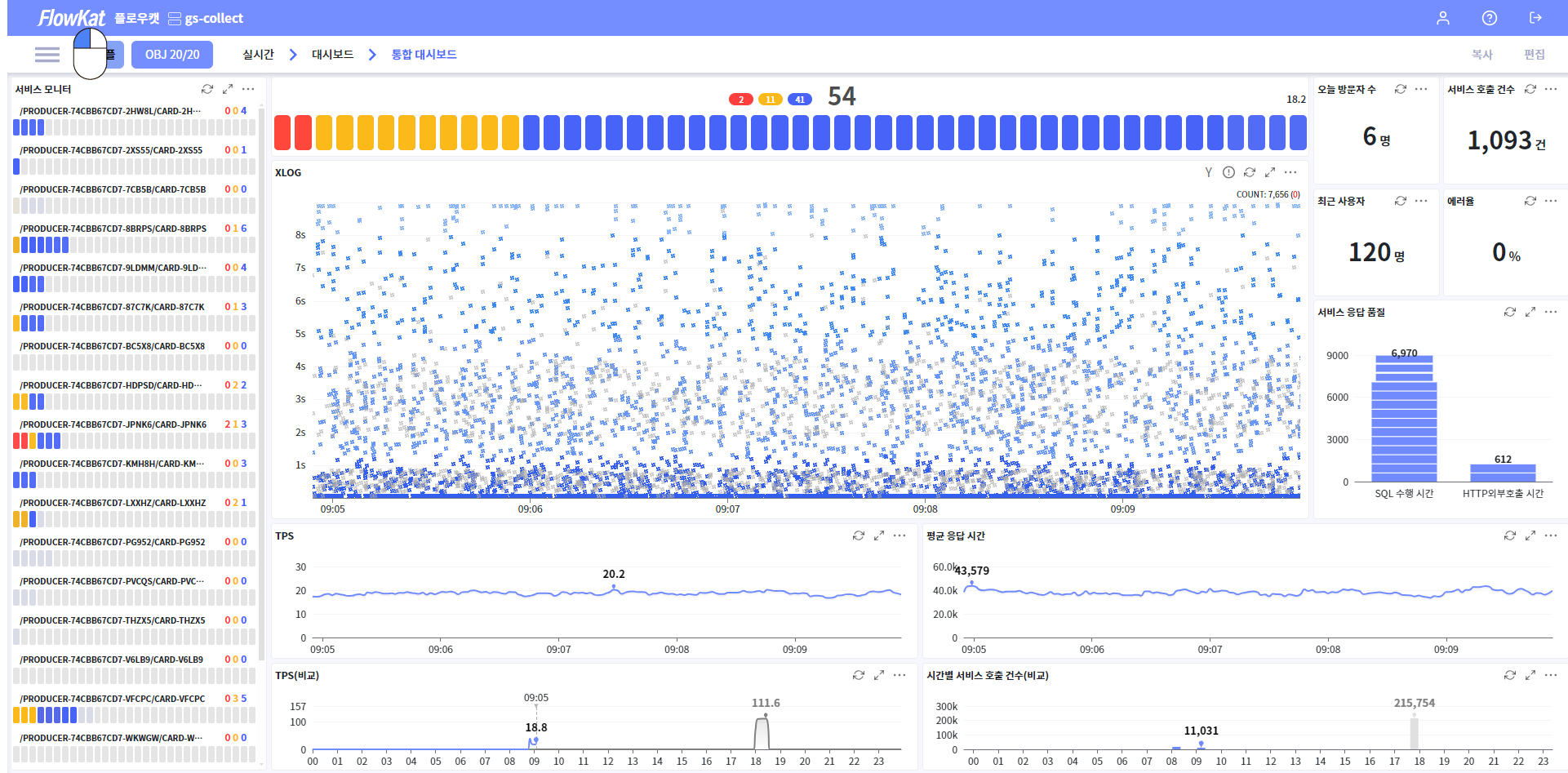The image size is (1568, 773).
Task: Maximize the XLOG chart panel
Action: click(x=1270, y=172)
